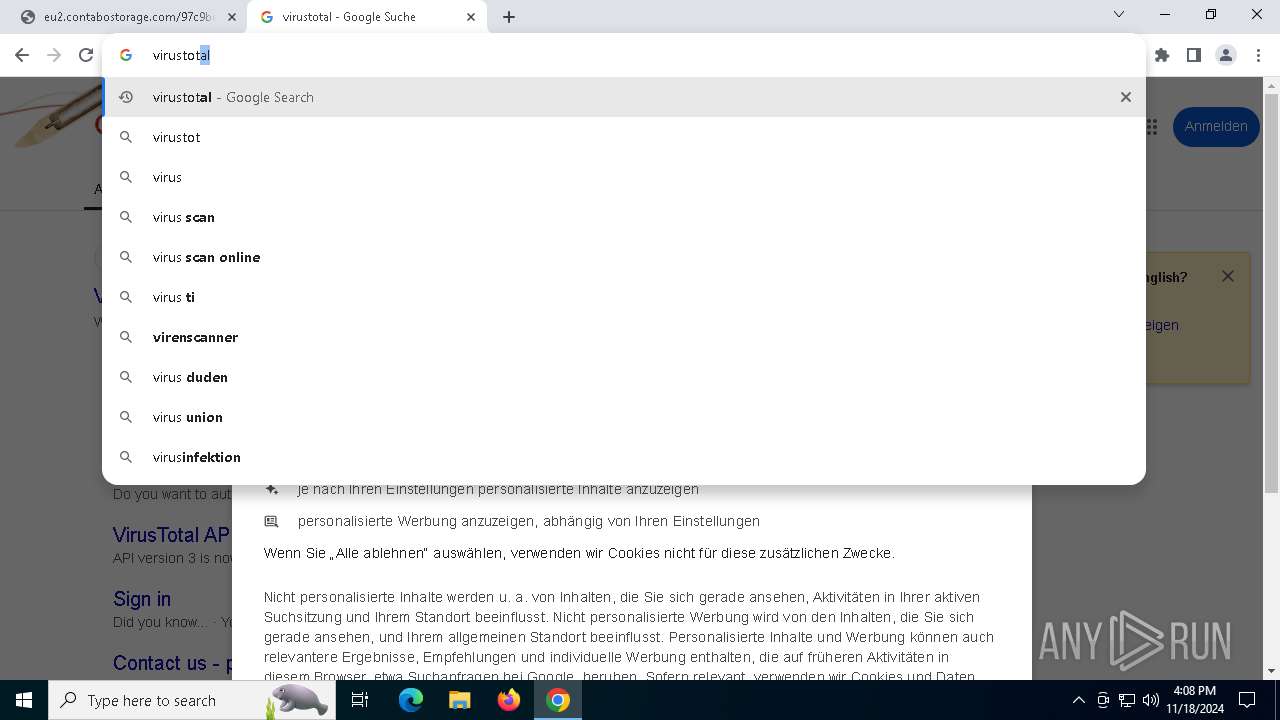The height and width of the screenshot is (720, 1280).
Task: Select the virustotal - Google Suche tab
Action: 367,17
